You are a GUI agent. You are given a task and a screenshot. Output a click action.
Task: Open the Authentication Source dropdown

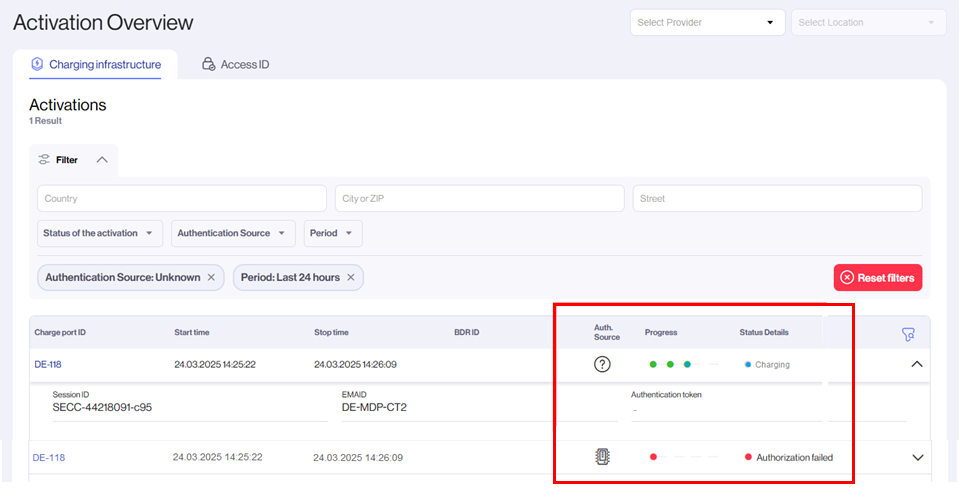point(233,233)
